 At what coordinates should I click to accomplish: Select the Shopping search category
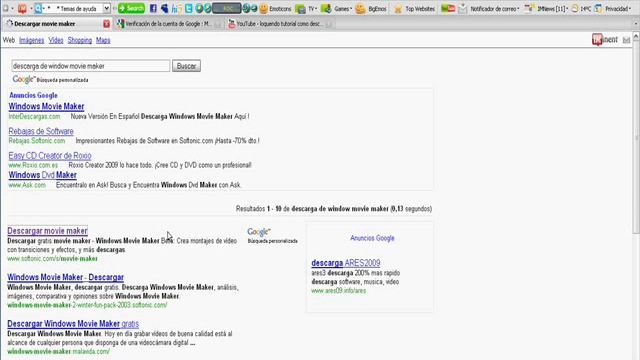[x=80, y=40]
